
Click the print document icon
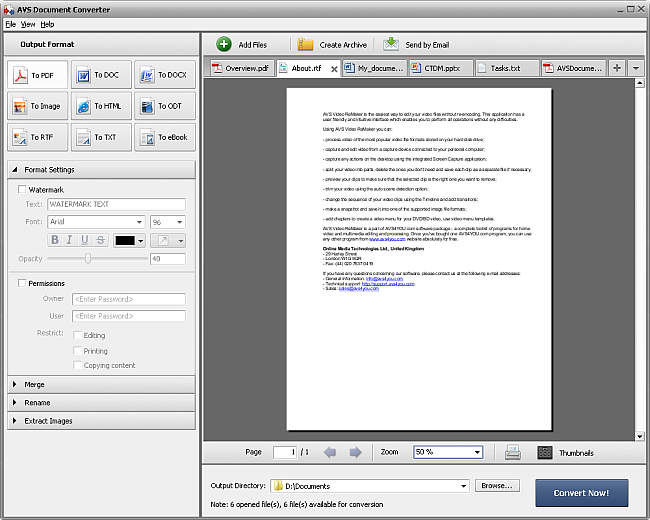[513, 452]
